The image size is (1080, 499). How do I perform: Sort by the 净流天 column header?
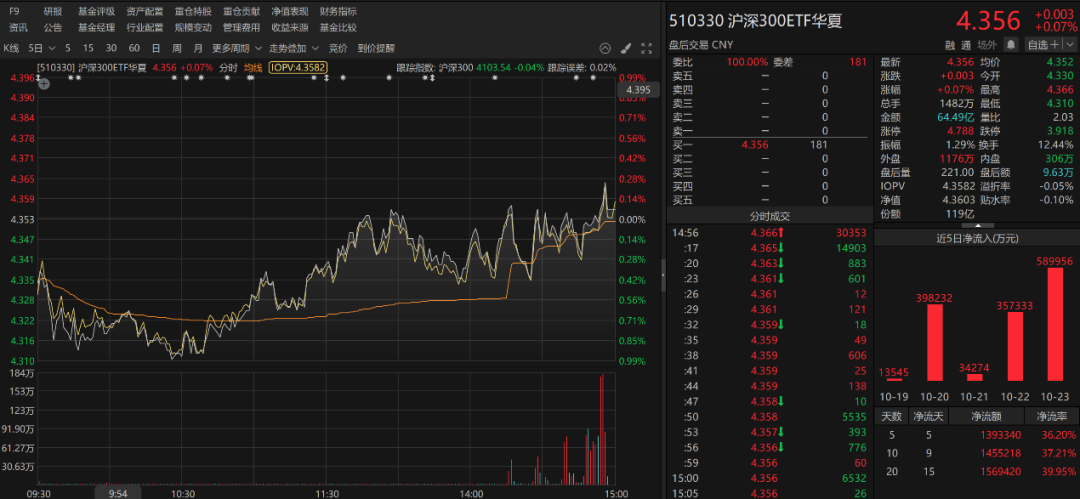coord(928,416)
